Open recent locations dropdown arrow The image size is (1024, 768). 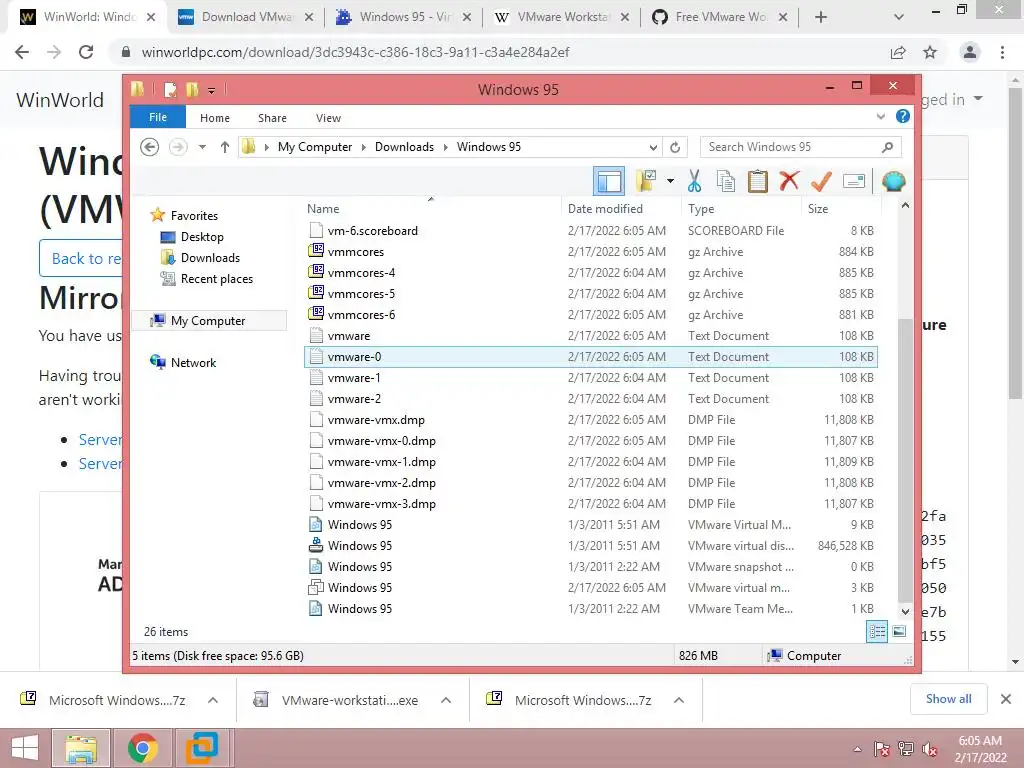(202, 147)
